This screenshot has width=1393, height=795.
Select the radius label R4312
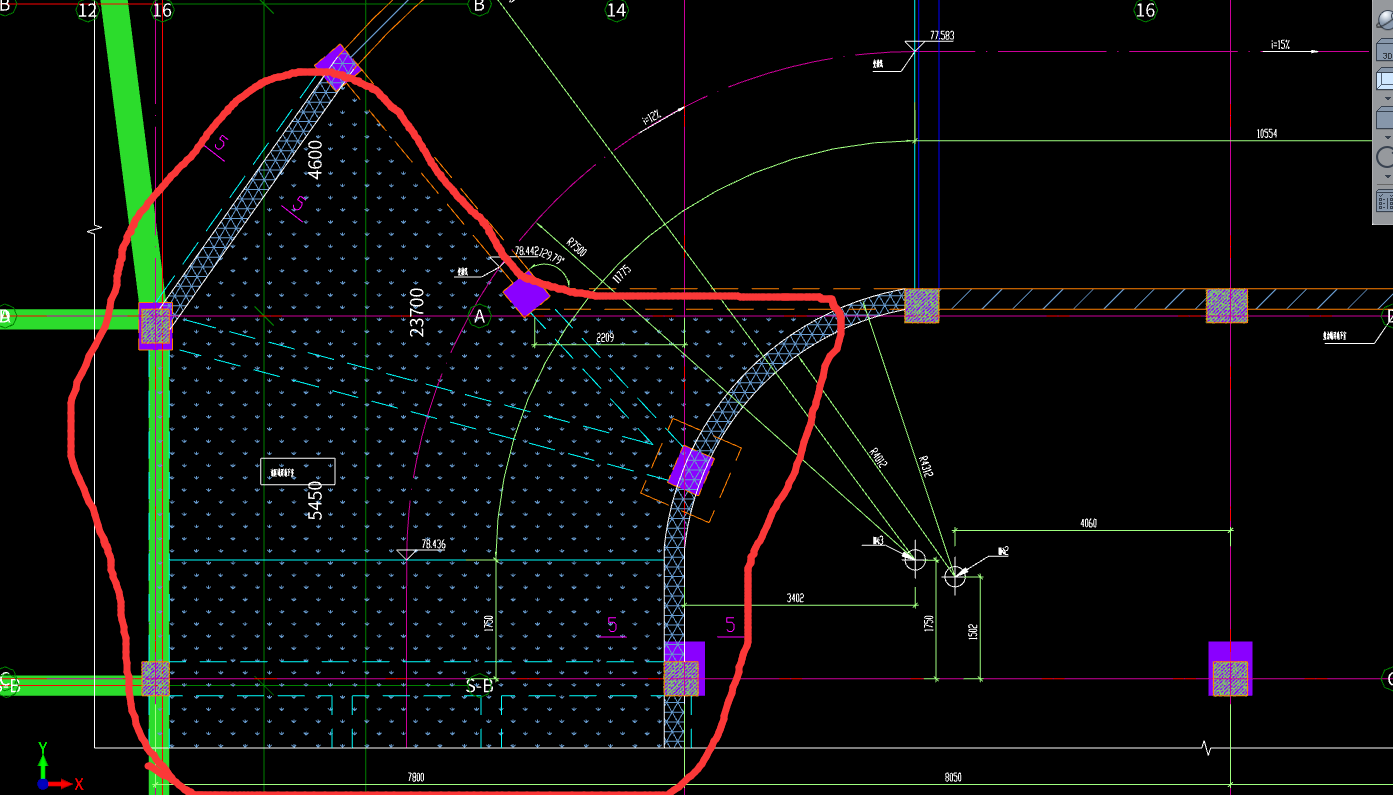[x=926, y=466]
